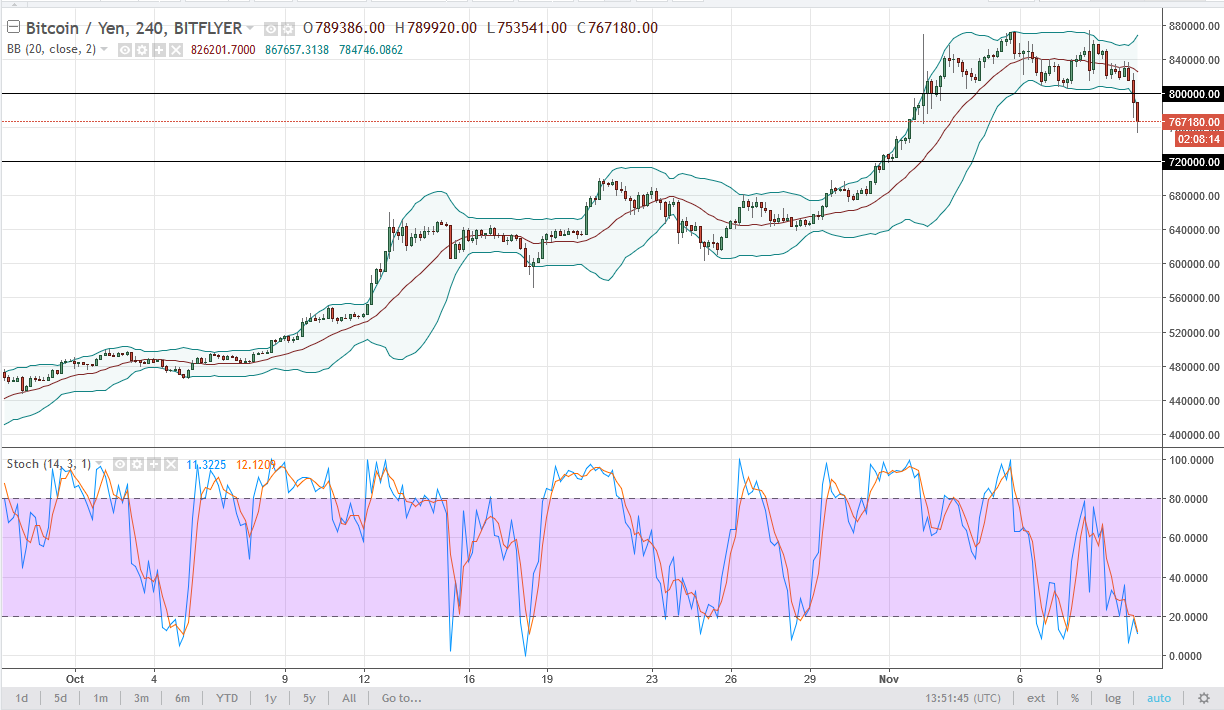Click the BB lower value 784746.0862

[370, 50]
